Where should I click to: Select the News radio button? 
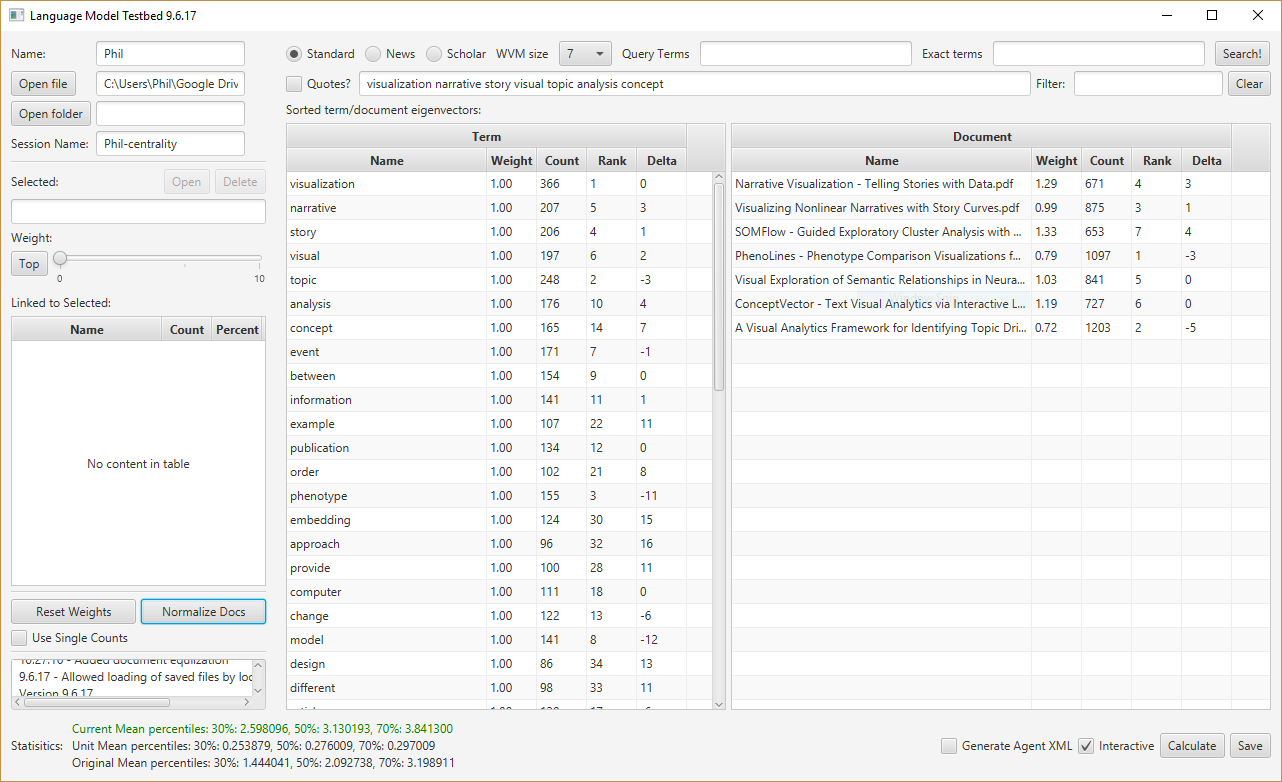[x=373, y=54]
